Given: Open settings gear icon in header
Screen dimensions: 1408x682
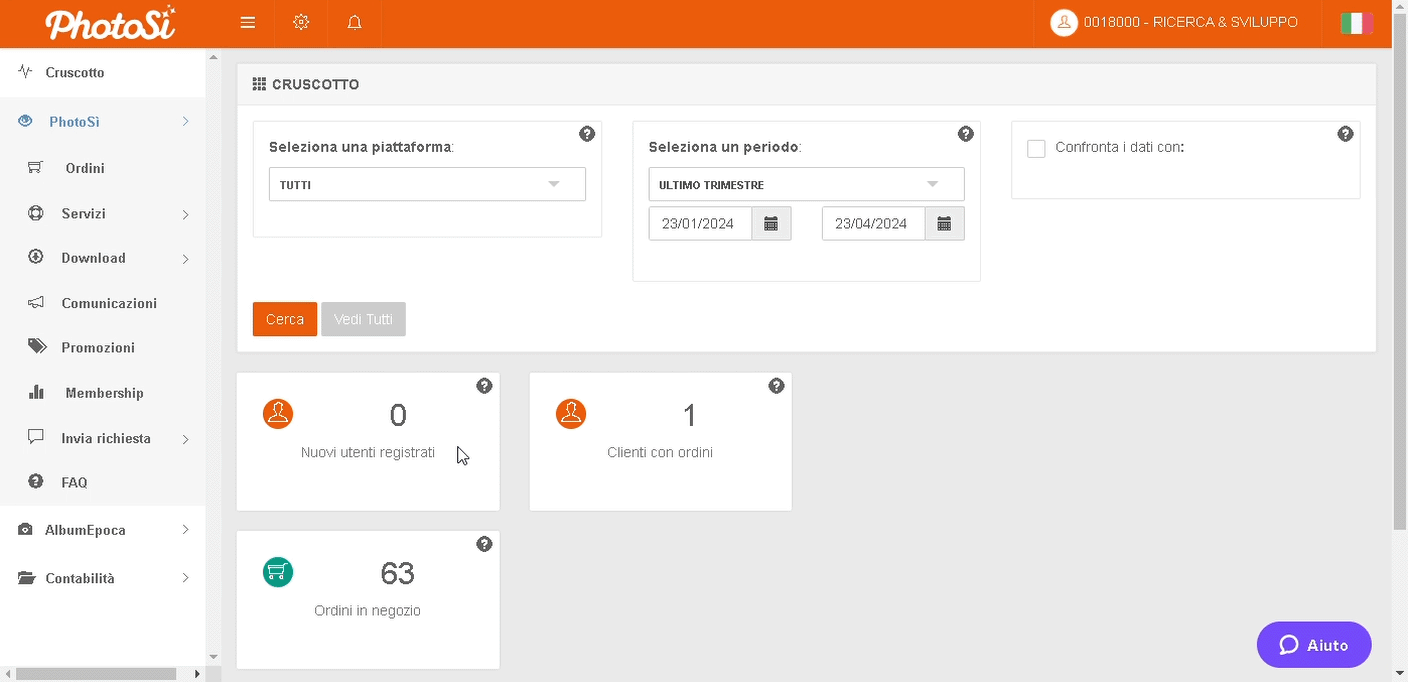Looking at the screenshot, I should [301, 23].
